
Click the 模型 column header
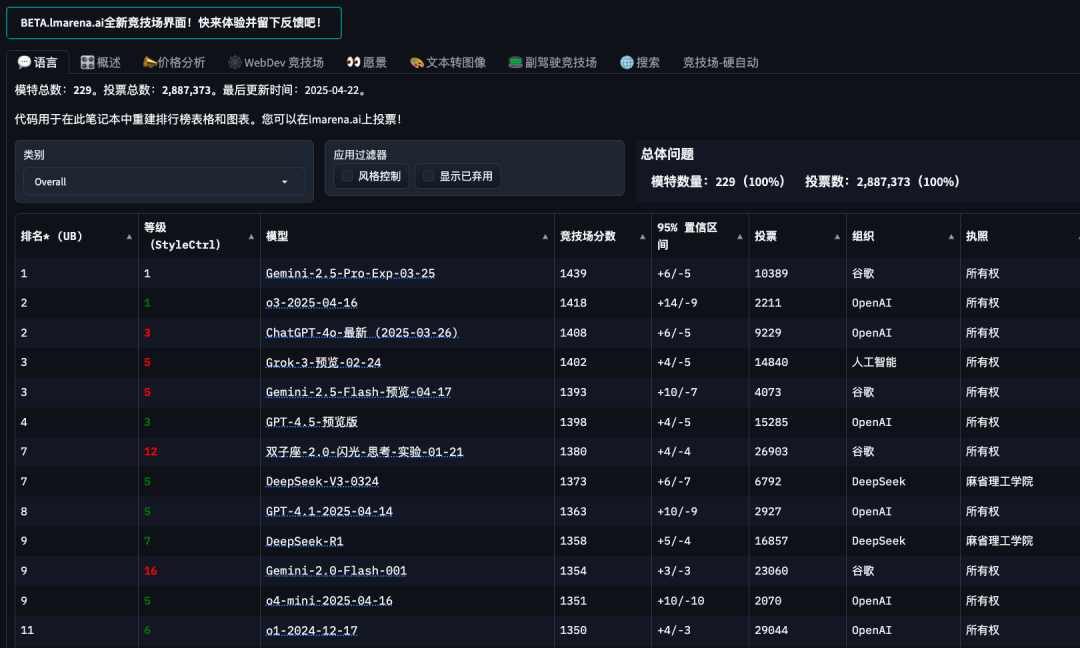(x=407, y=236)
